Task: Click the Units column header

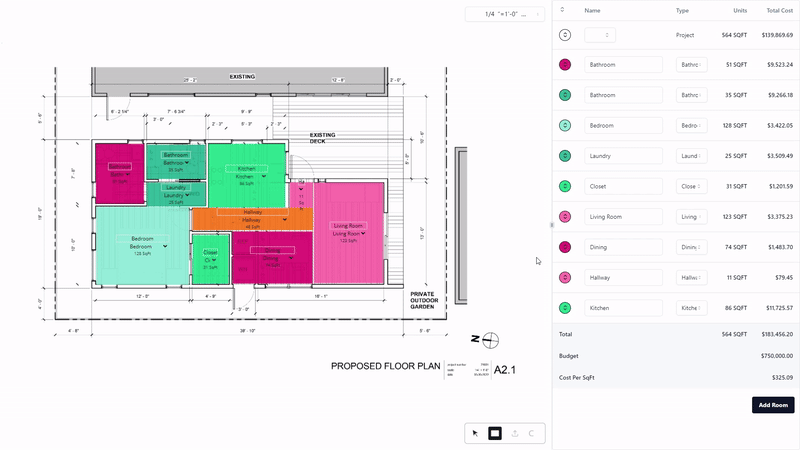Action: 740,11
